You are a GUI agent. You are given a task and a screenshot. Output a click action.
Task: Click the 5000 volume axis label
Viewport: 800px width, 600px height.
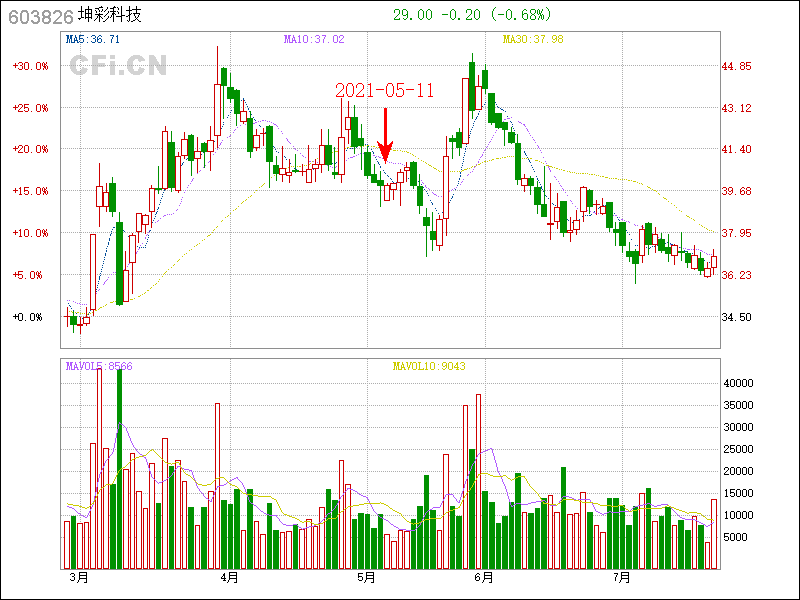click(x=736, y=537)
